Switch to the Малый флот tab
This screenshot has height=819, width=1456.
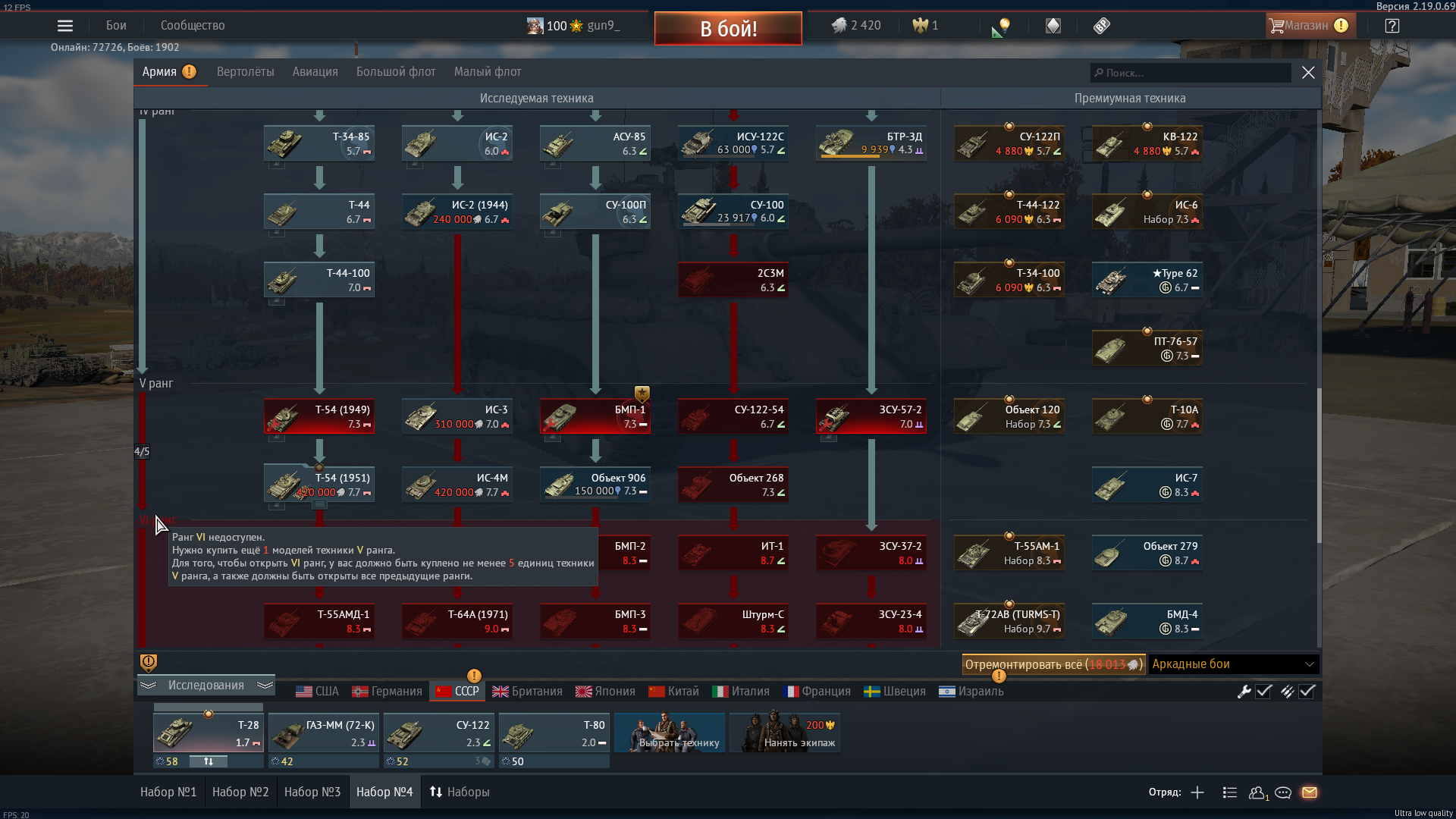pos(488,72)
